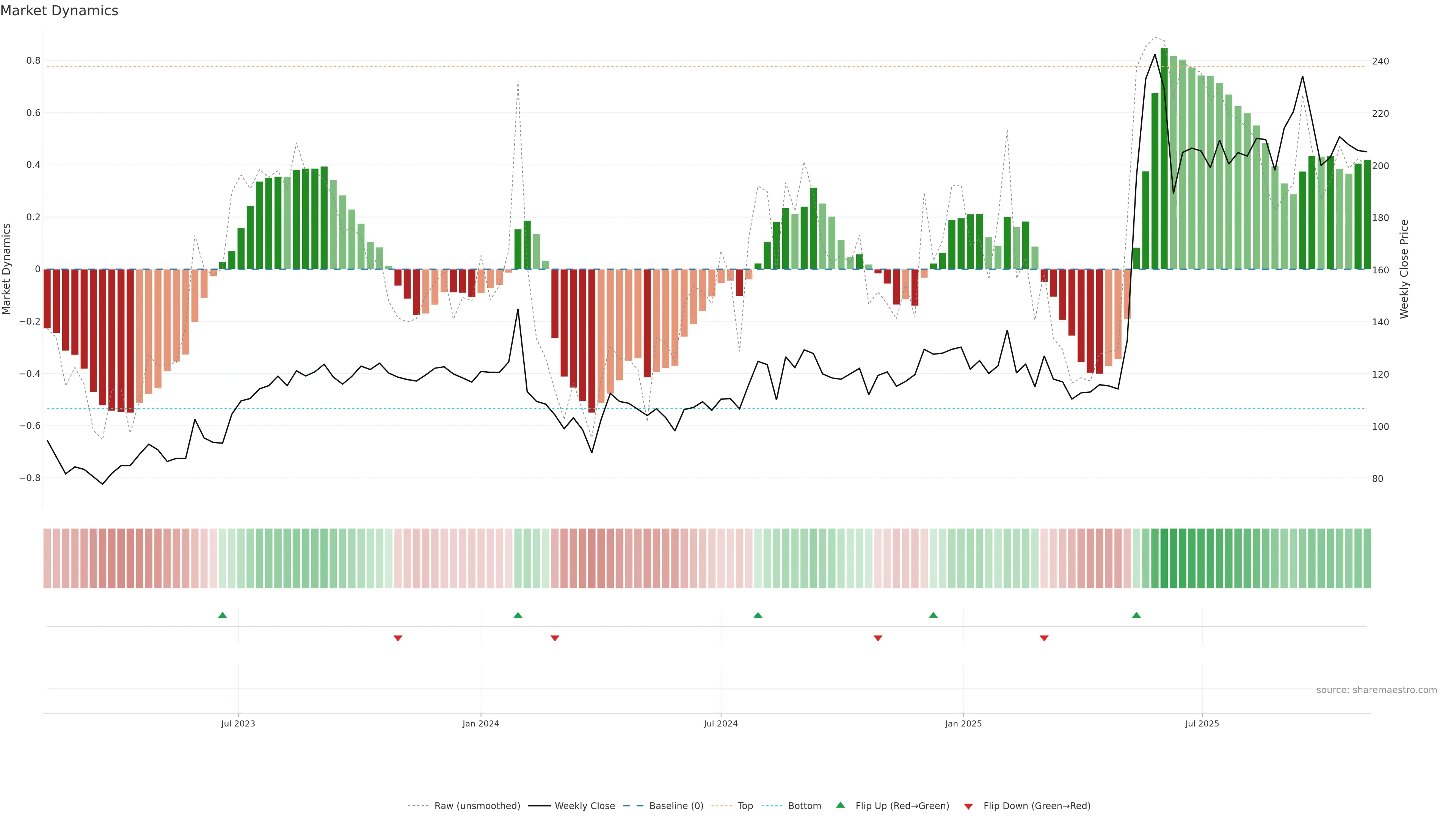Click the flip-up triangle near Feb 2024

(x=518, y=615)
